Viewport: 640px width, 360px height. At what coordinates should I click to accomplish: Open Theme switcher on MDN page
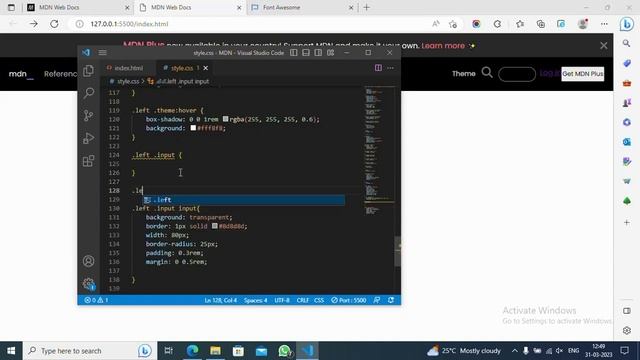pos(464,74)
